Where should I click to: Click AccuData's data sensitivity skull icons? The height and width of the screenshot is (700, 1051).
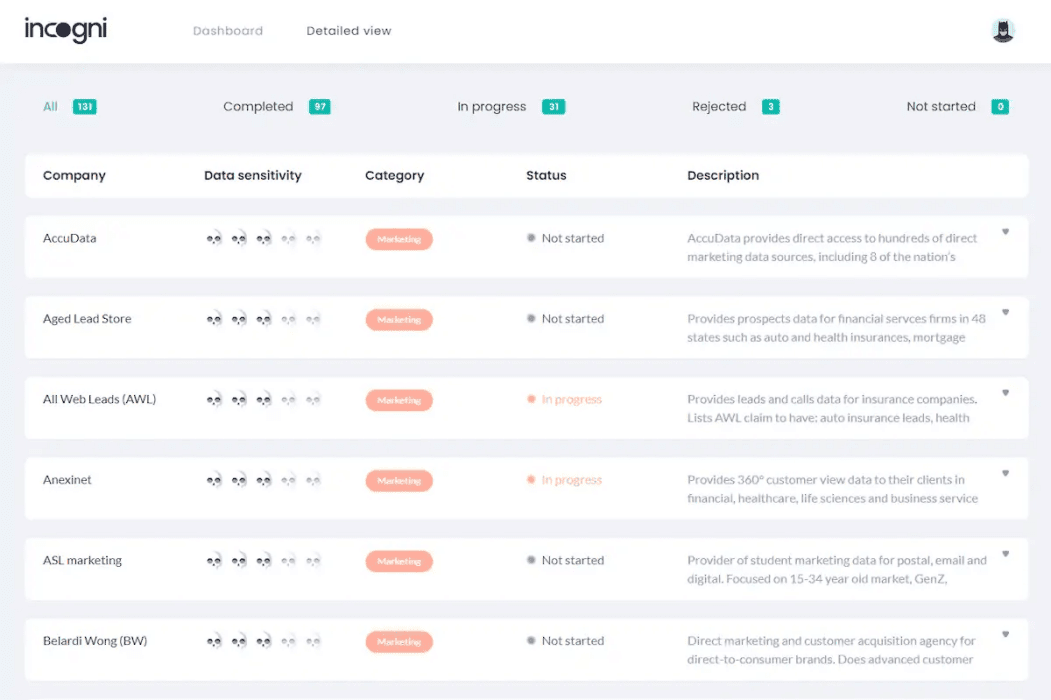pyautogui.click(x=263, y=239)
